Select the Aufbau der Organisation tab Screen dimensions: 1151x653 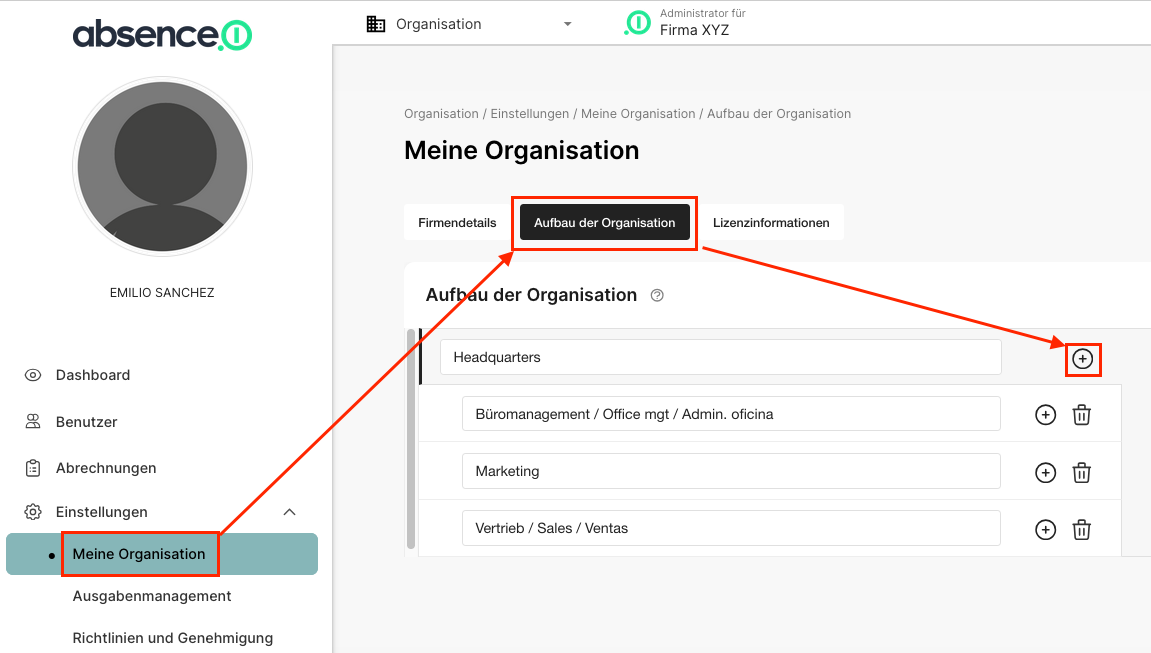pyautogui.click(x=604, y=223)
